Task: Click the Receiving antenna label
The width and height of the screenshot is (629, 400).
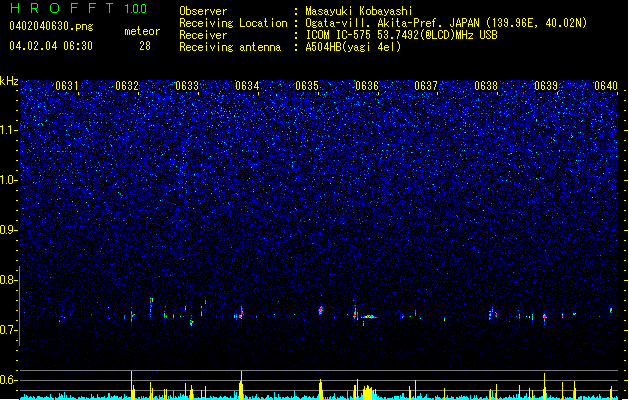Action: (230, 47)
